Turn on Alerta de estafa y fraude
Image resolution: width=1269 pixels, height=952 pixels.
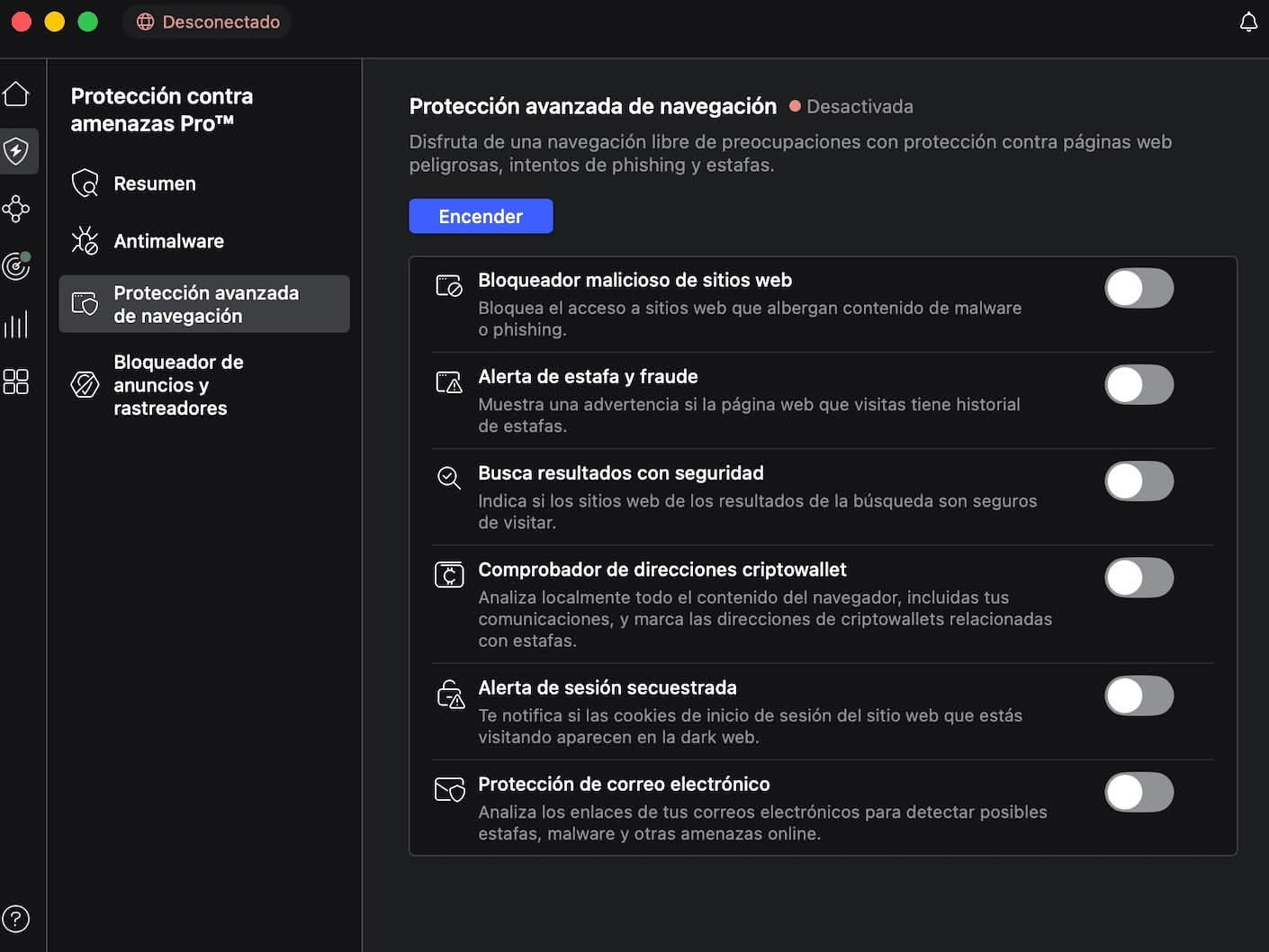tap(1138, 385)
